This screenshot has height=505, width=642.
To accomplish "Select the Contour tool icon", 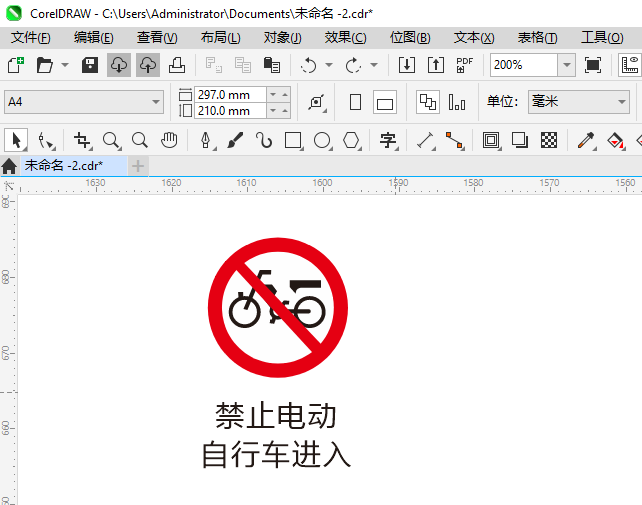I will pyautogui.click(x=491, y=140).
